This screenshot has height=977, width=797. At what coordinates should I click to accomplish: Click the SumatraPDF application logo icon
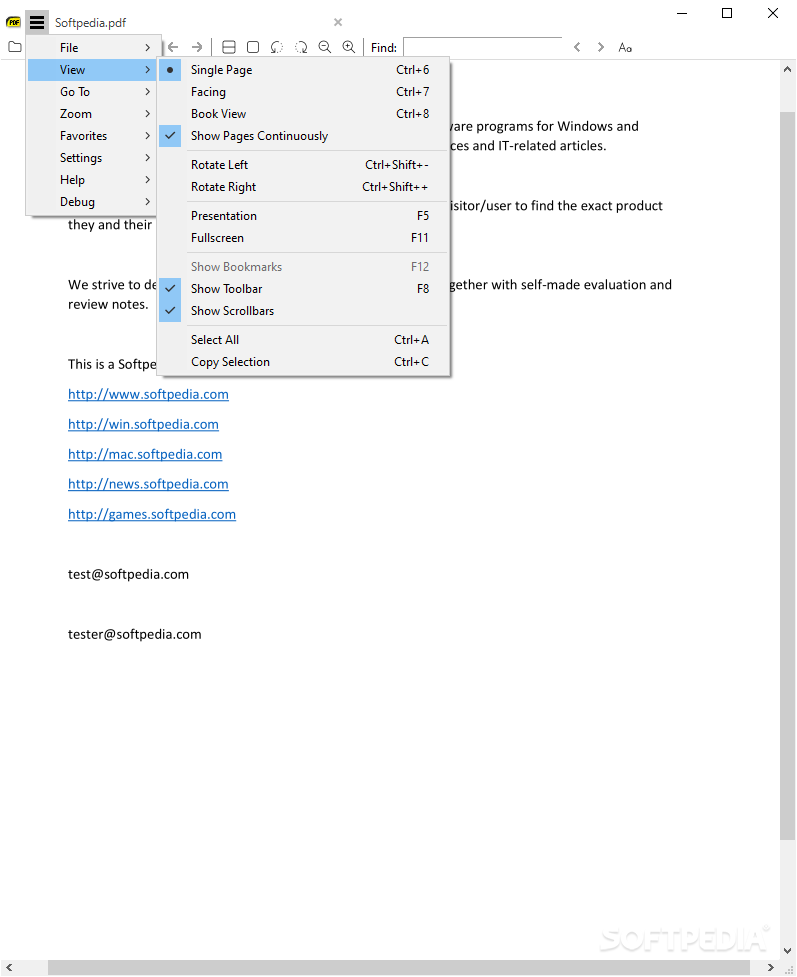13,22
